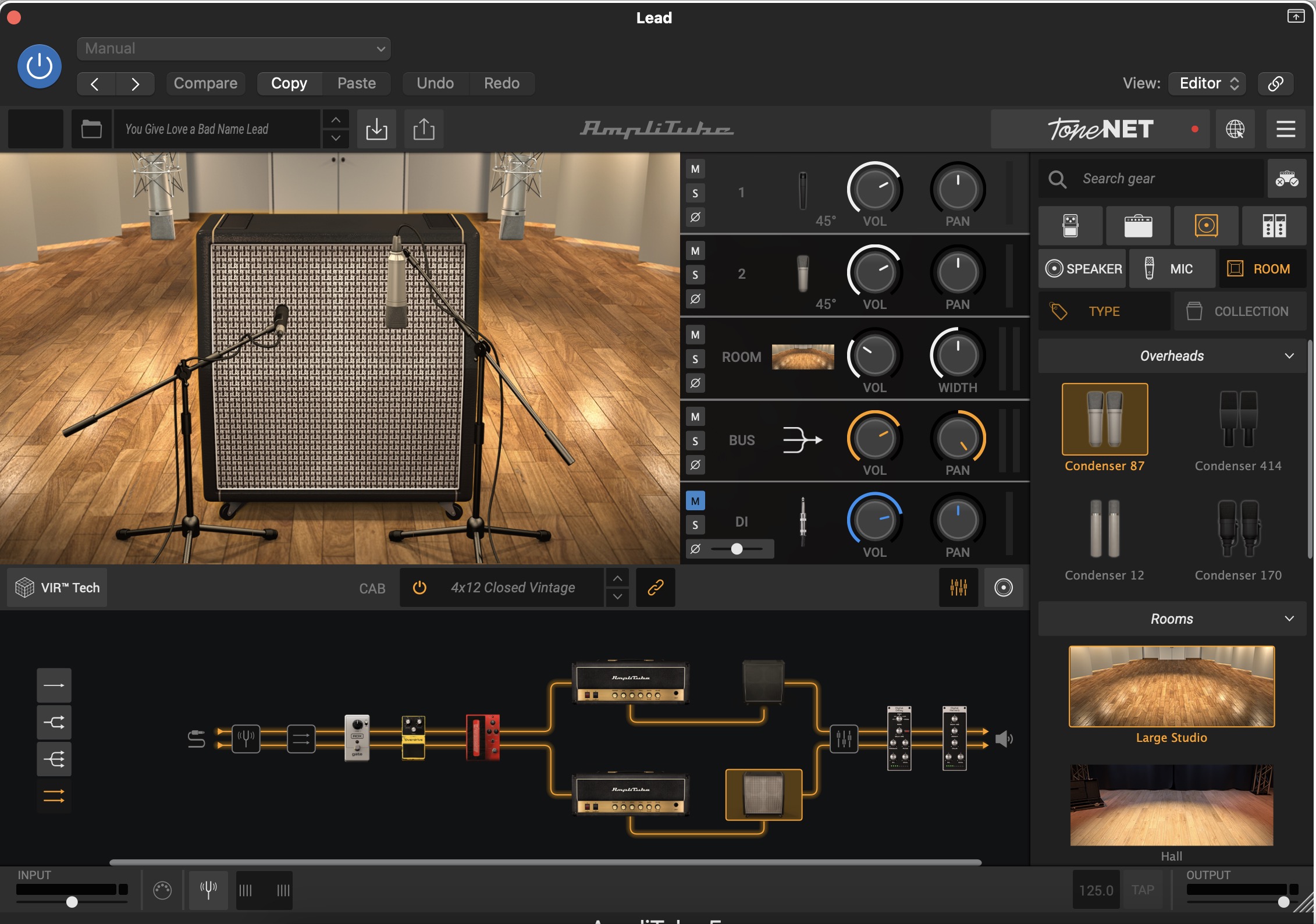Open the tuner fork icon in bottom bar
The image size is (1316, 924).
[x=208, y=890]
